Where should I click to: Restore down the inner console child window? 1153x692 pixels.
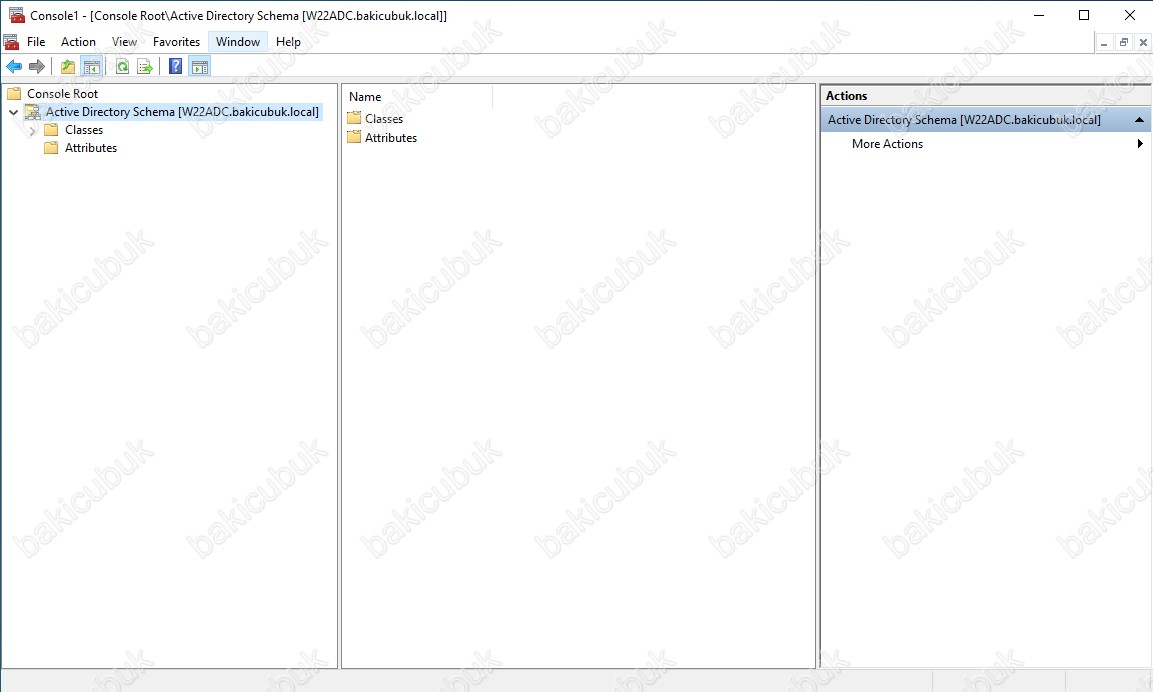click(1124, 43)
